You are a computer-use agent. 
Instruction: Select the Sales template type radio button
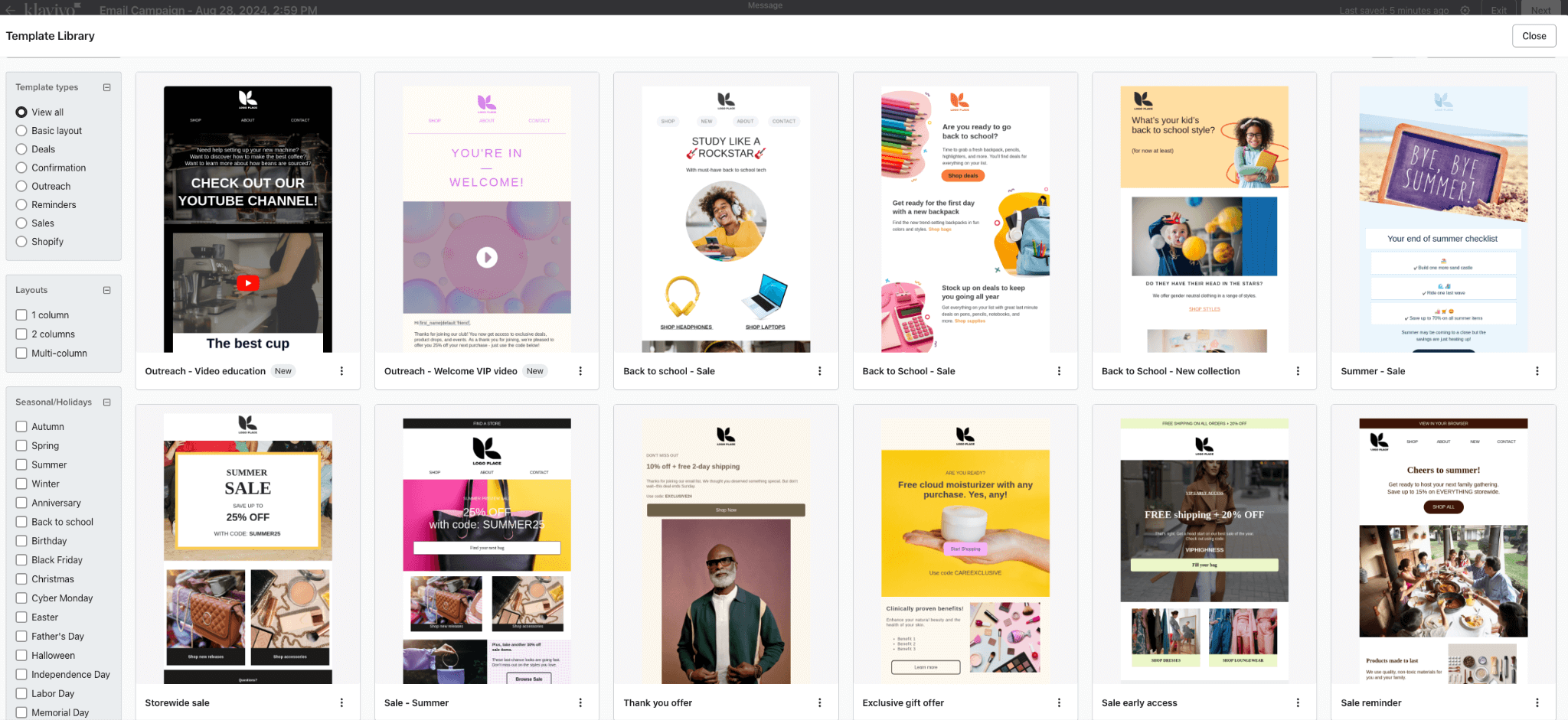coord(21,223)
